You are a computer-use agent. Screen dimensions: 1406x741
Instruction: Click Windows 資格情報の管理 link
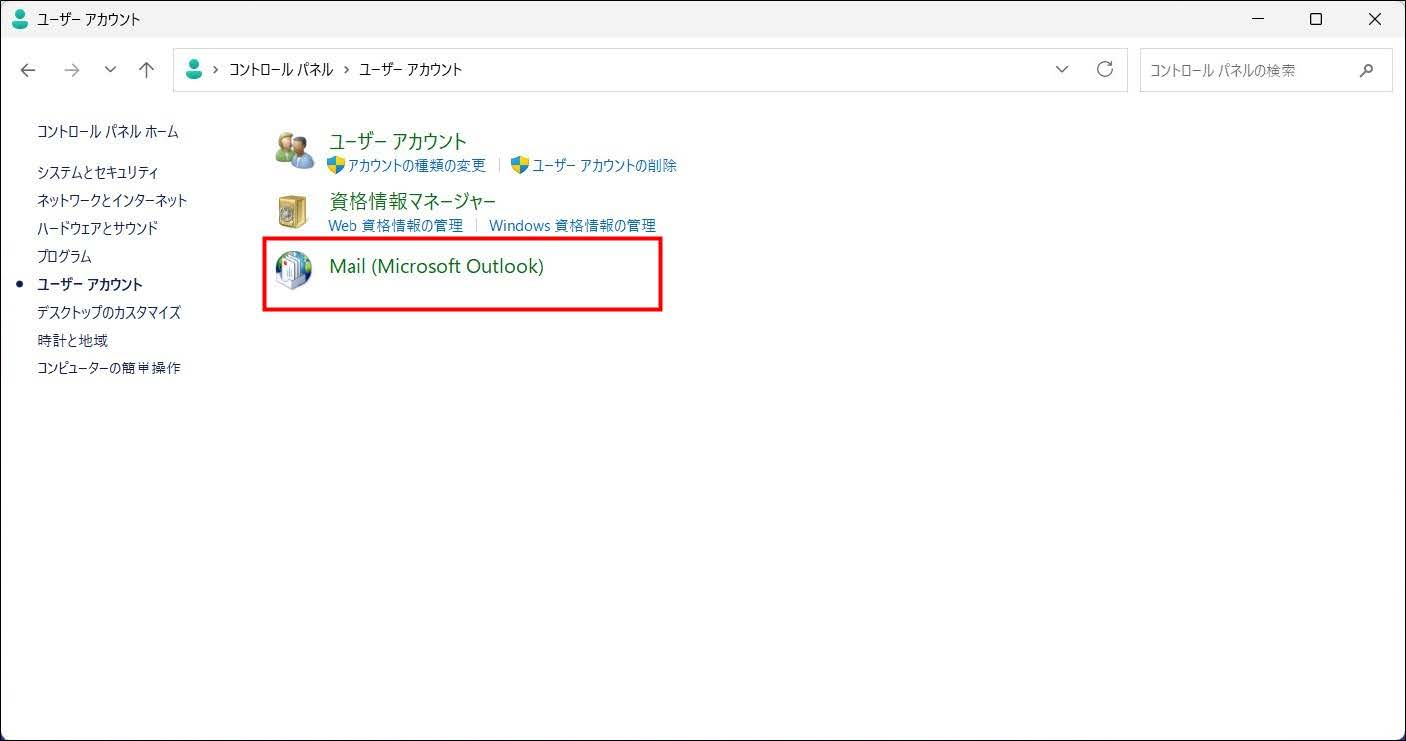pyautogui.click(x=572, y=226)
